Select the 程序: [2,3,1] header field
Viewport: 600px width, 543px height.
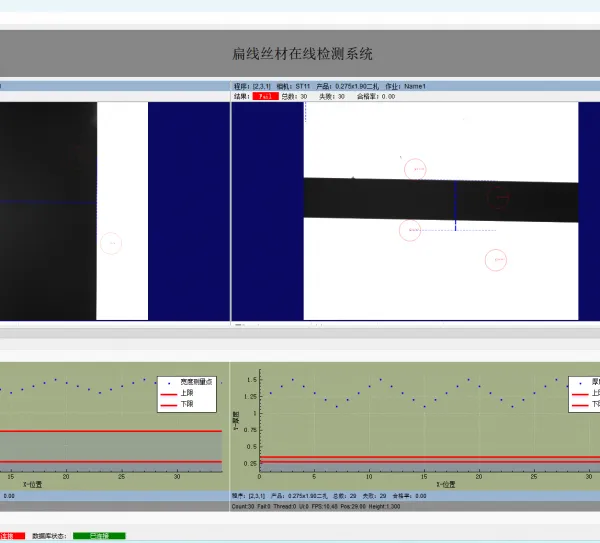click(252, 86)
